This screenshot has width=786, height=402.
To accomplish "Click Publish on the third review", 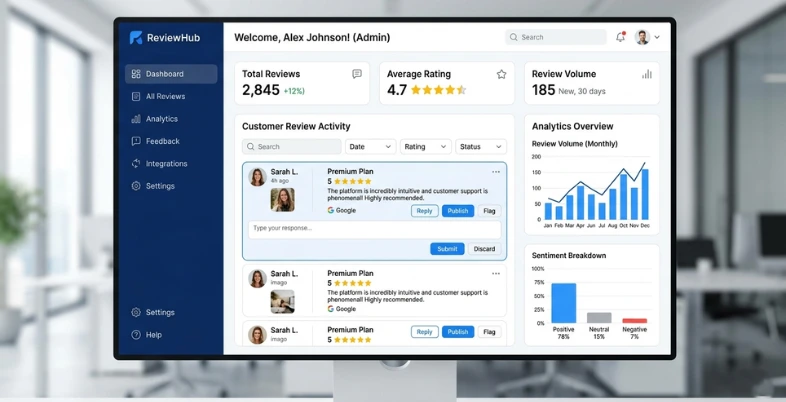I will (x=458, y=332).
